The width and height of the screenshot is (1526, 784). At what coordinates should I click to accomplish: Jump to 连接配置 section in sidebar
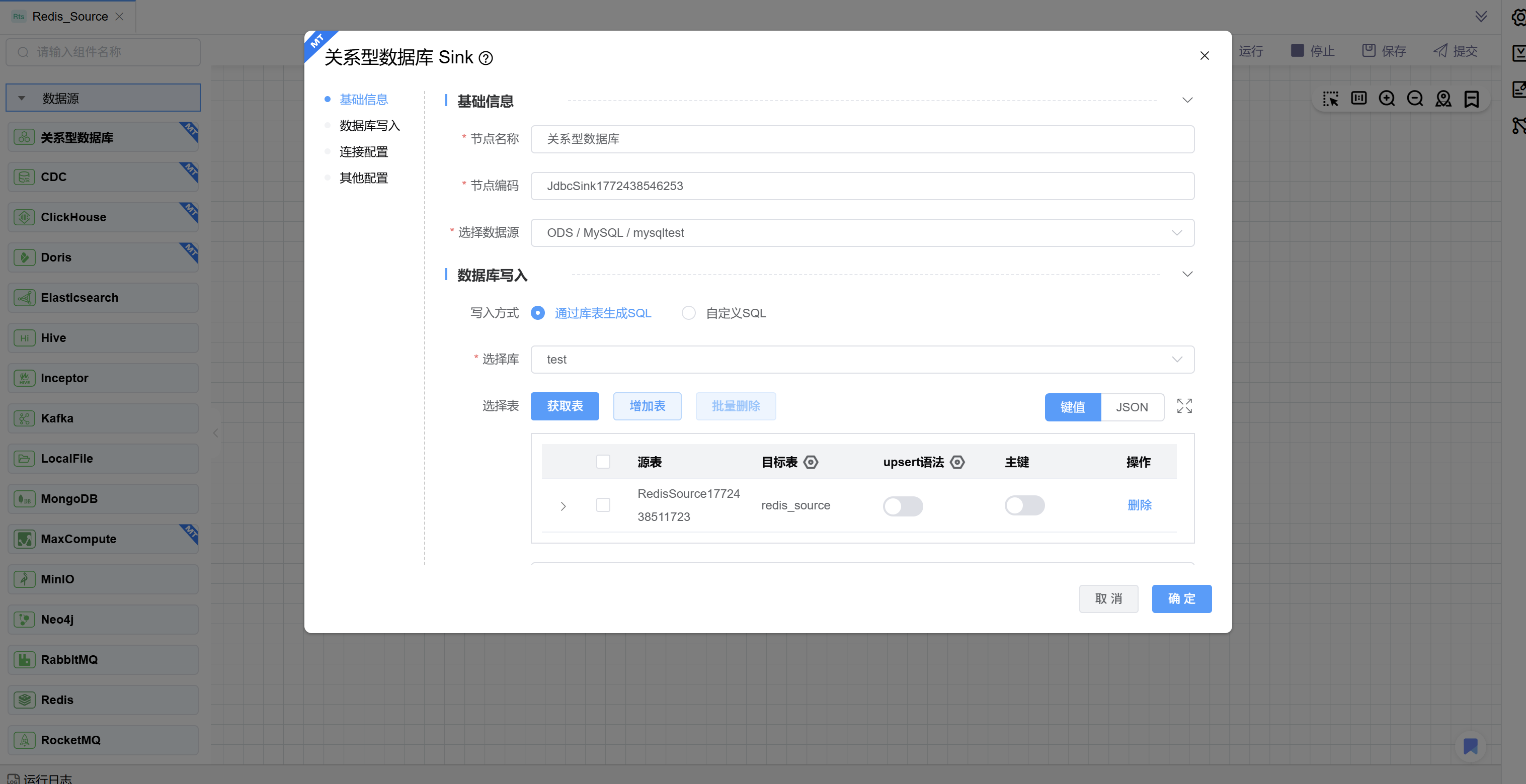(363, 151)
